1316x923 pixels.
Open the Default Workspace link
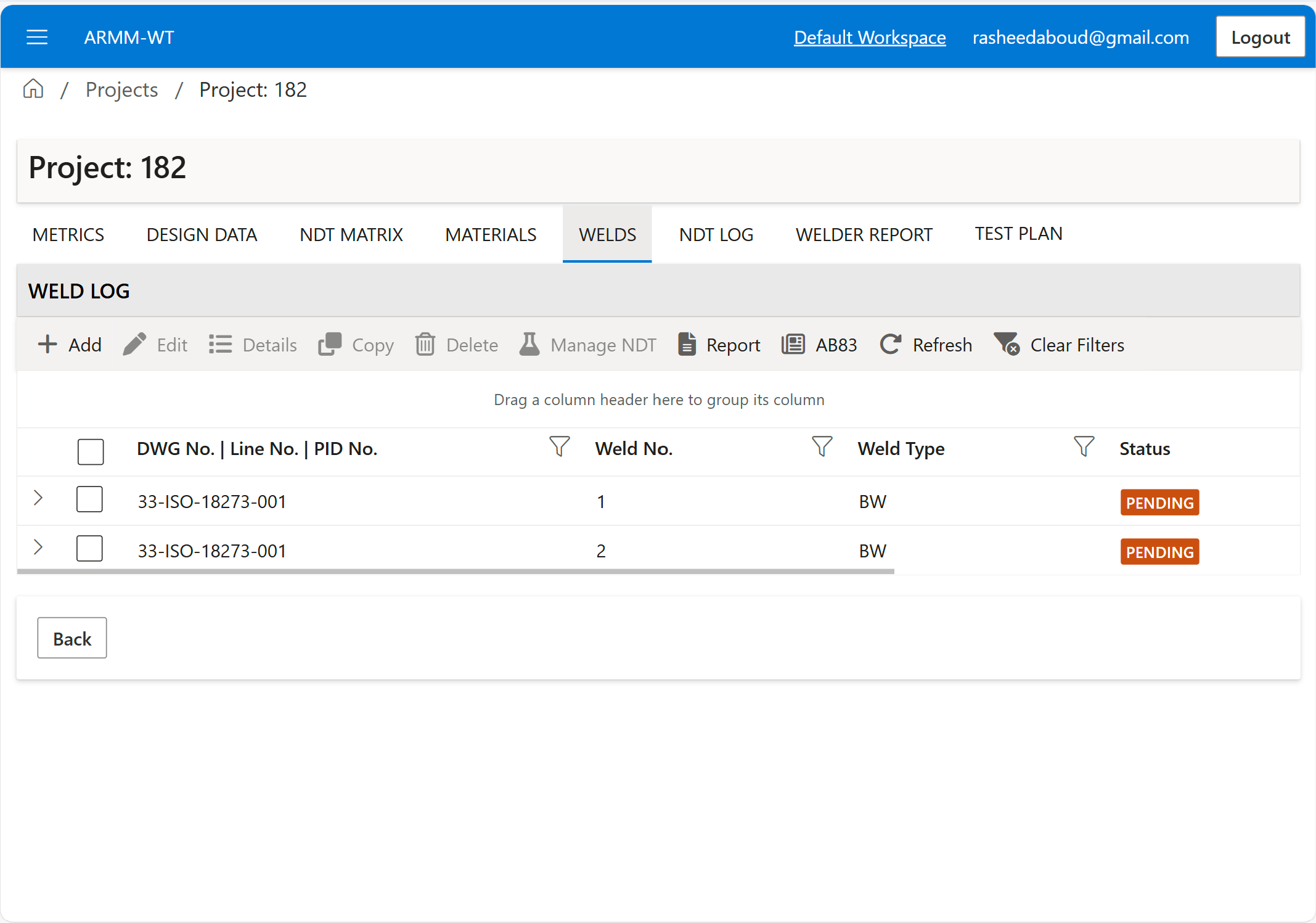pyautogui.click(x=870, y=38)
